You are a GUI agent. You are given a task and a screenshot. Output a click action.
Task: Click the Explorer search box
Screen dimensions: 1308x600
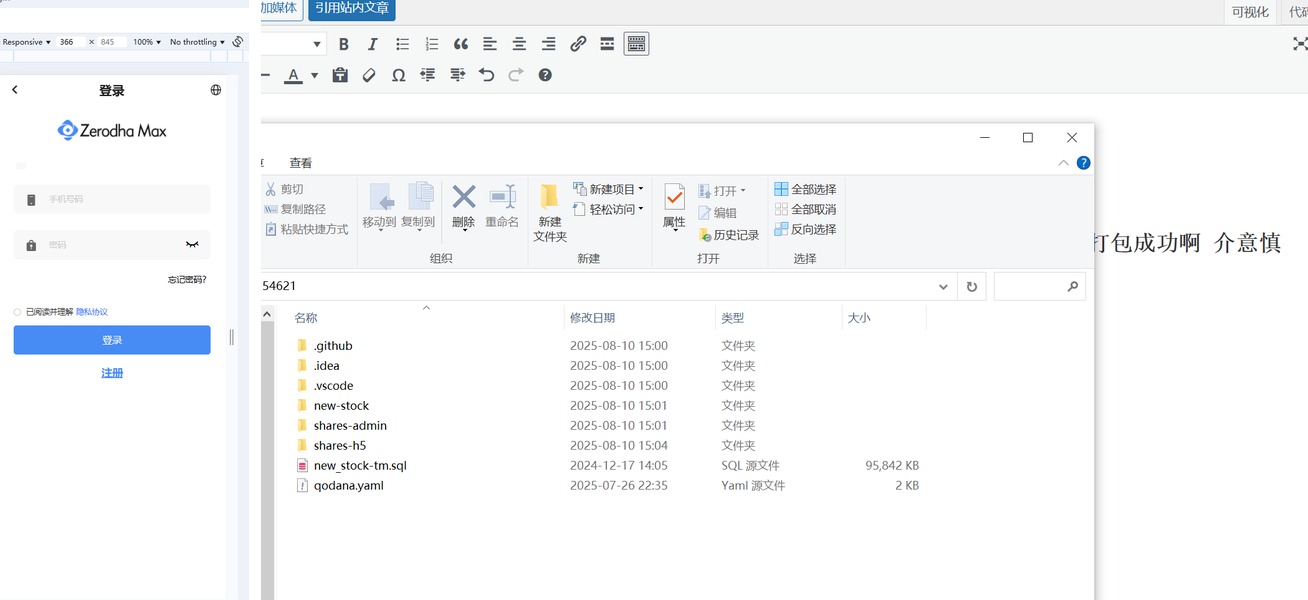pos(1039,286)
